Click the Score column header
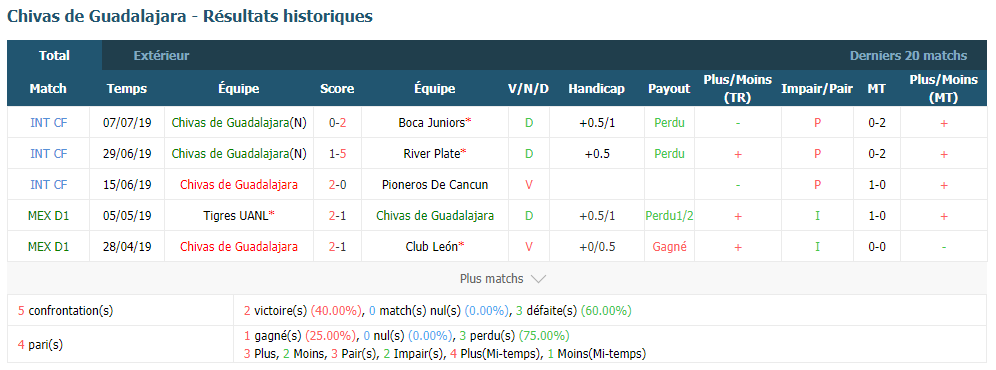Screen dimensions: 996x370 tap(337, 89)
